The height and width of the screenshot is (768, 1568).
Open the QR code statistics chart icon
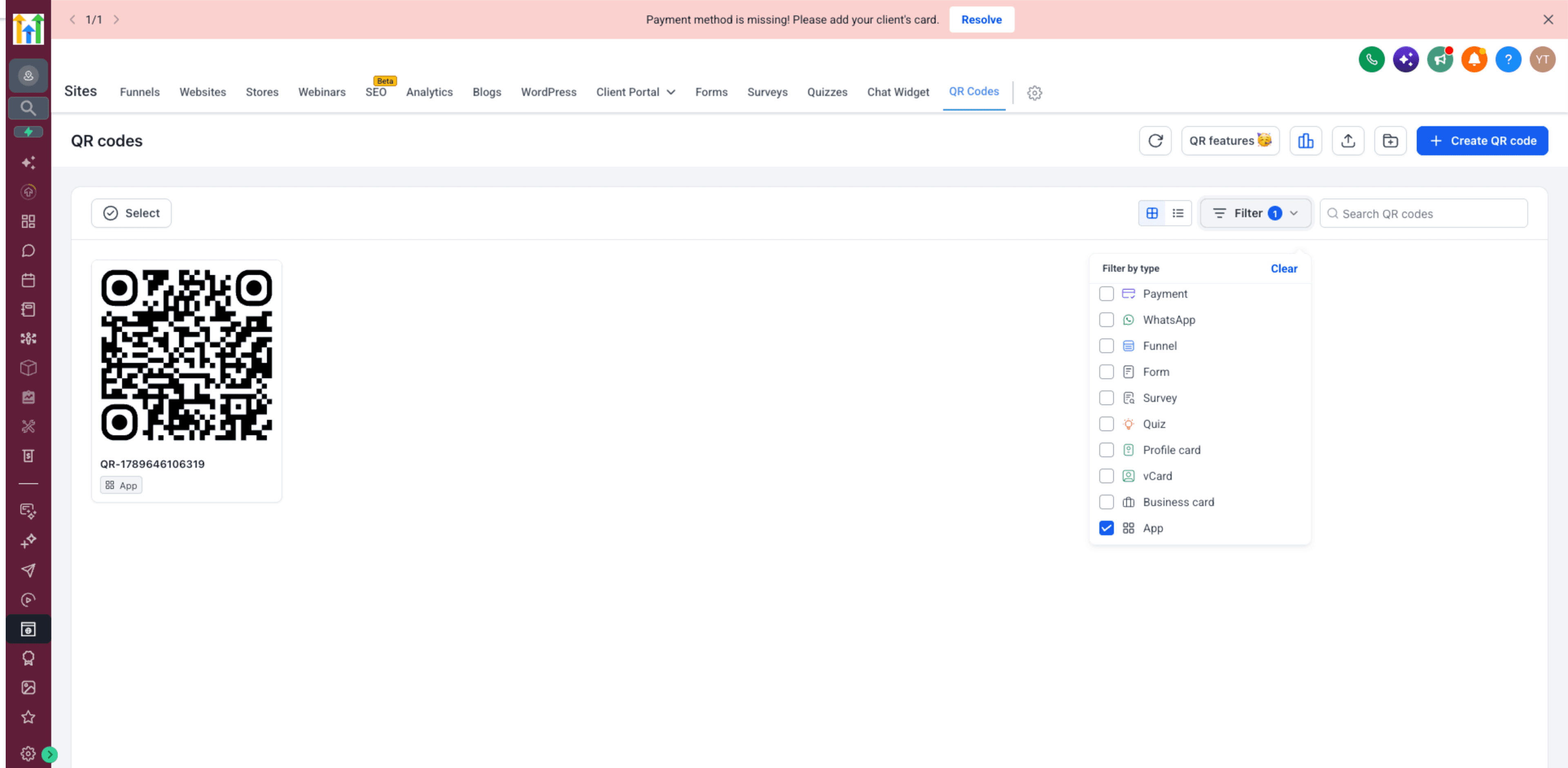pos(1305,140)
